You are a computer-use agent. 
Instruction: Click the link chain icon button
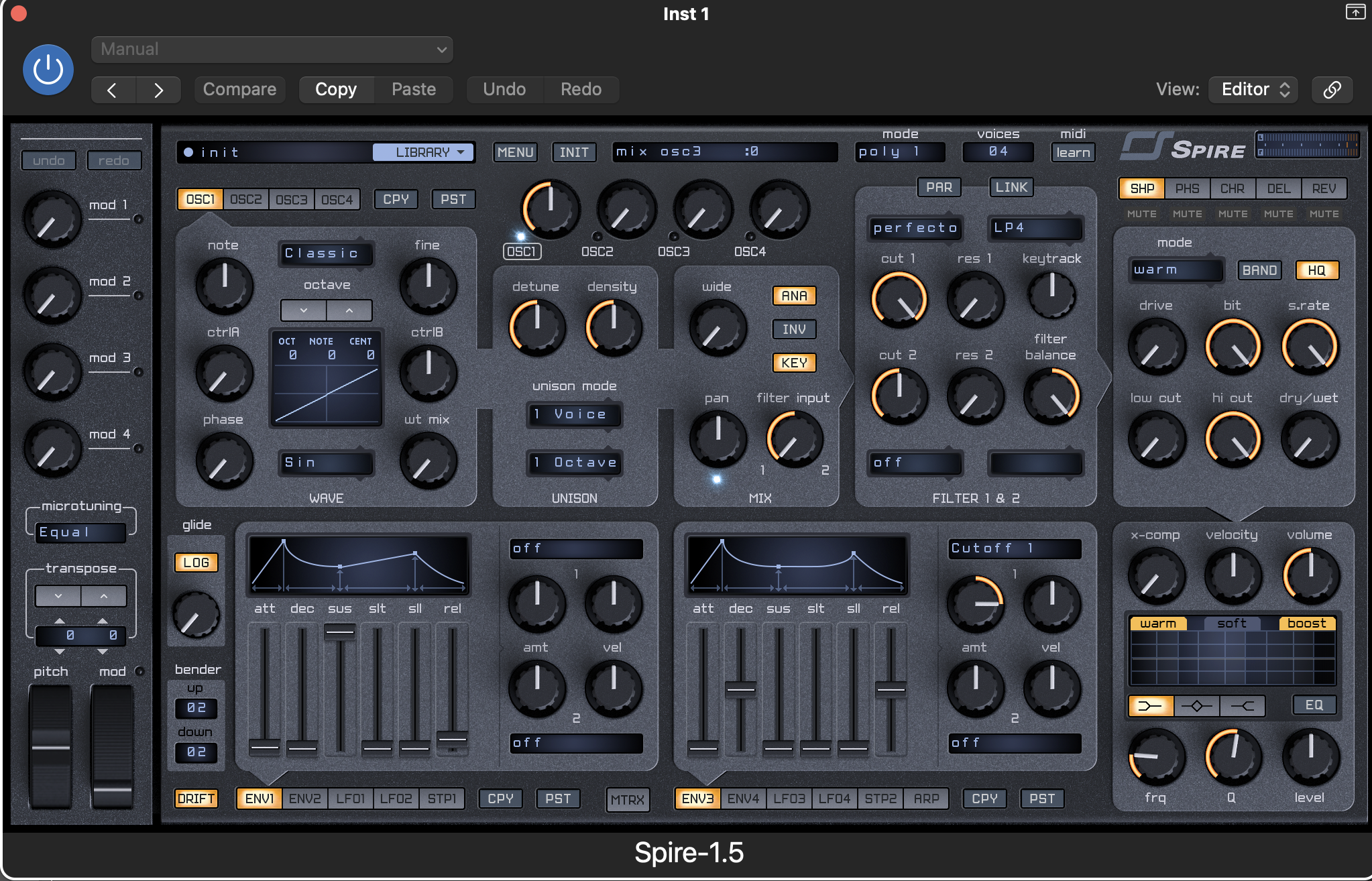(x=1332, y=90)
